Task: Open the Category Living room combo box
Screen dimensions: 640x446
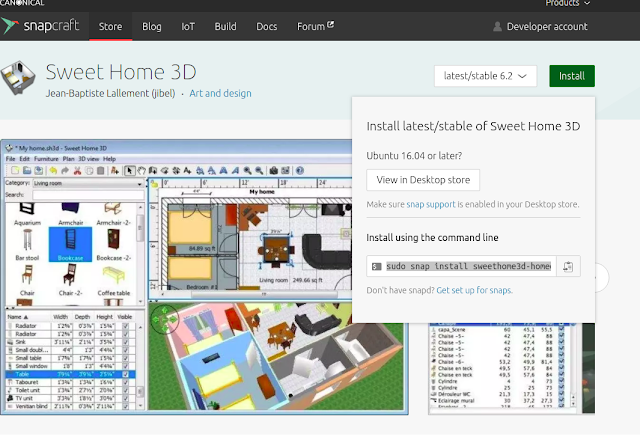Action: point(88,183)
